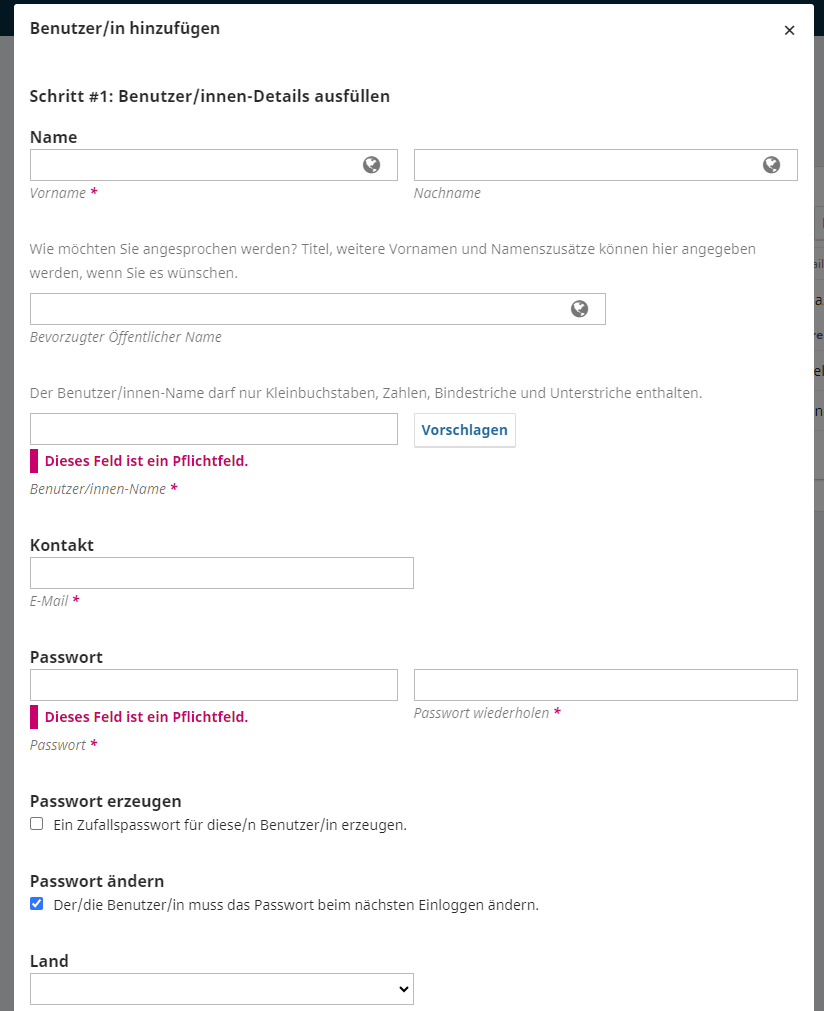Open the Land dropdown
The image size is (824, 1011).
[222, 989]
